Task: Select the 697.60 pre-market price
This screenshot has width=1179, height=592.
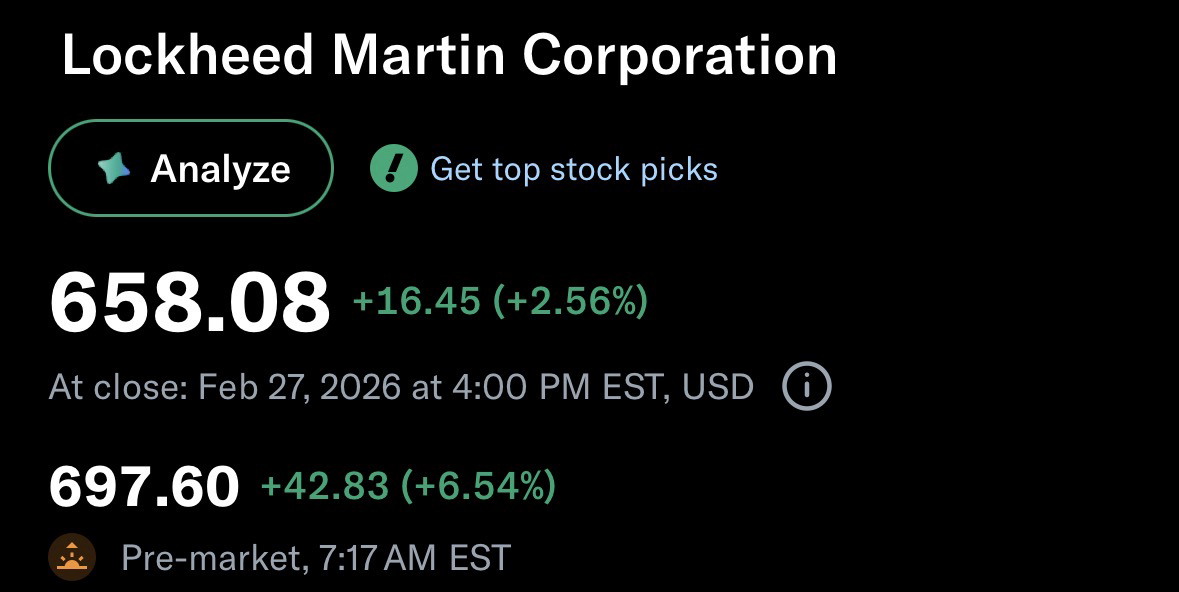Action: pyautogui.click(x=144, y=487)
